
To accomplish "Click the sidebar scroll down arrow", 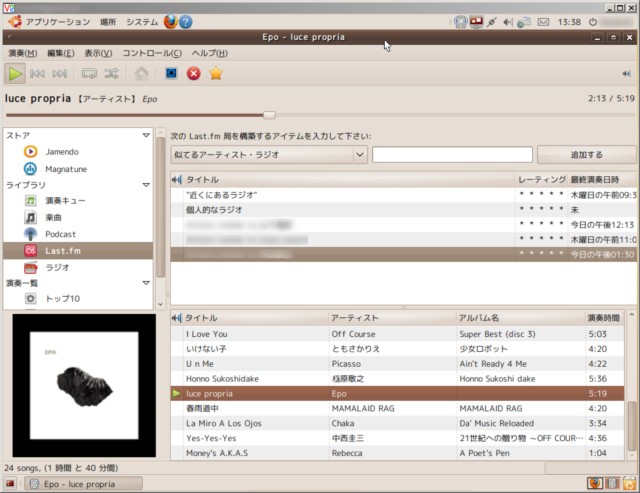I will click(x=160, y=304).
